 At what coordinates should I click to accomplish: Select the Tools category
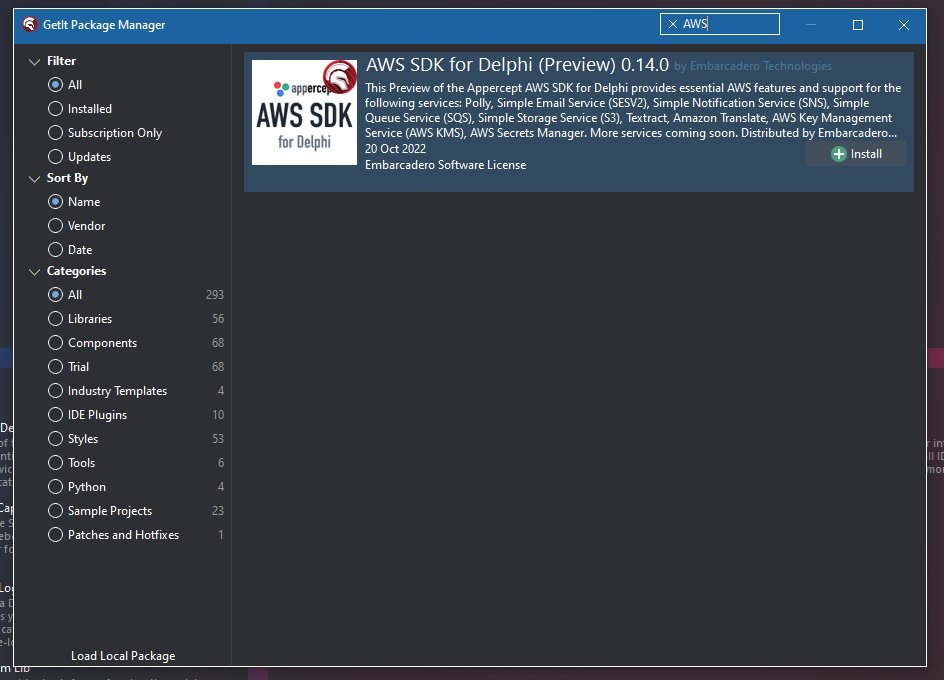[x=72, y=463]
